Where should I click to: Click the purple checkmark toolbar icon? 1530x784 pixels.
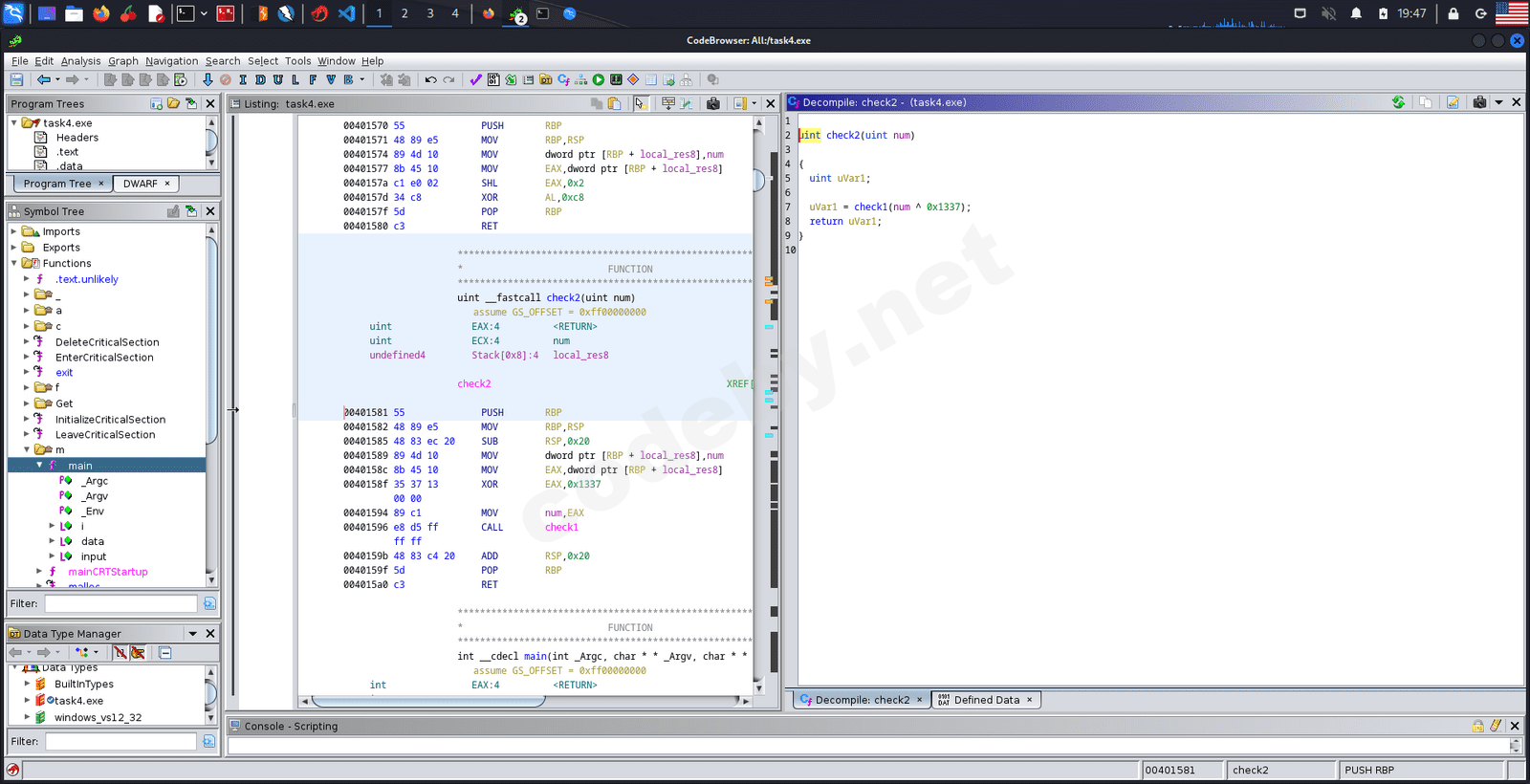point(475,80)
